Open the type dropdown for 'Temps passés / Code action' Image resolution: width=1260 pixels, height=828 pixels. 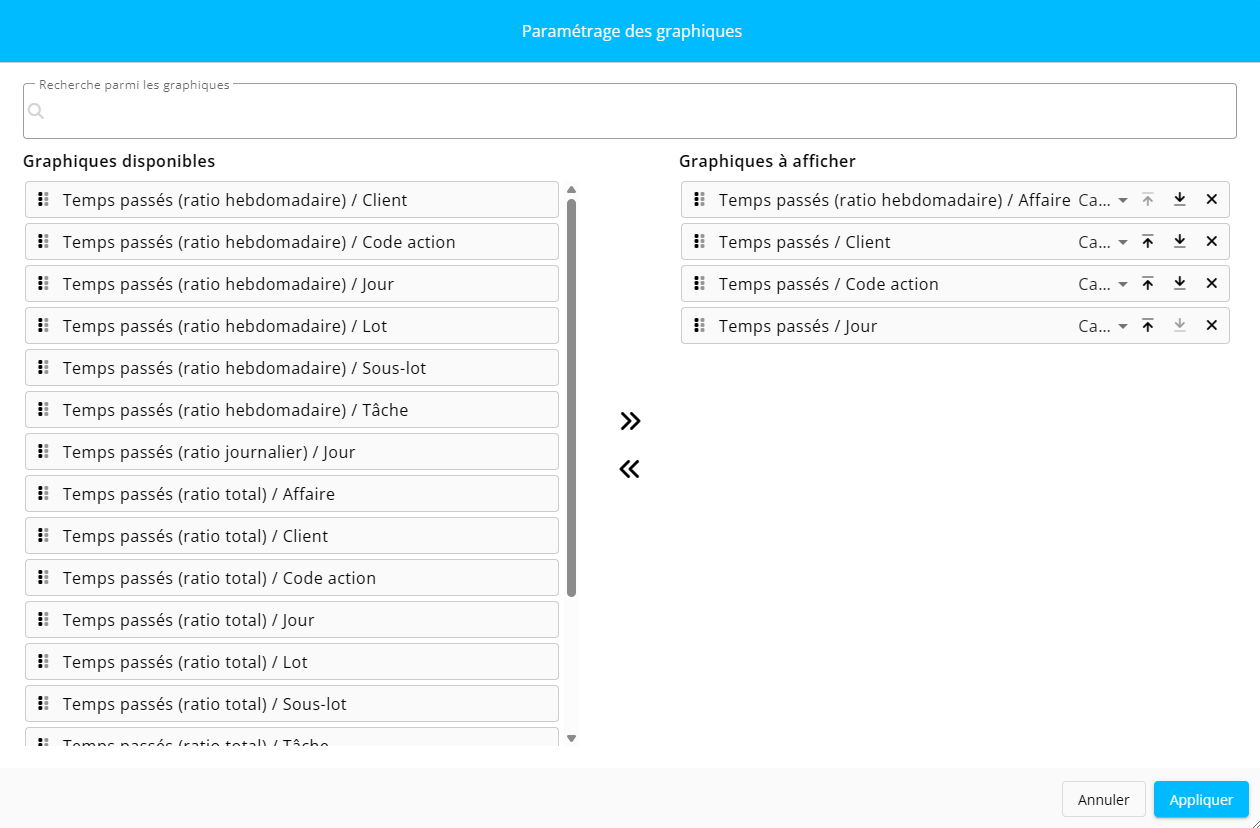pos(1104,284)
